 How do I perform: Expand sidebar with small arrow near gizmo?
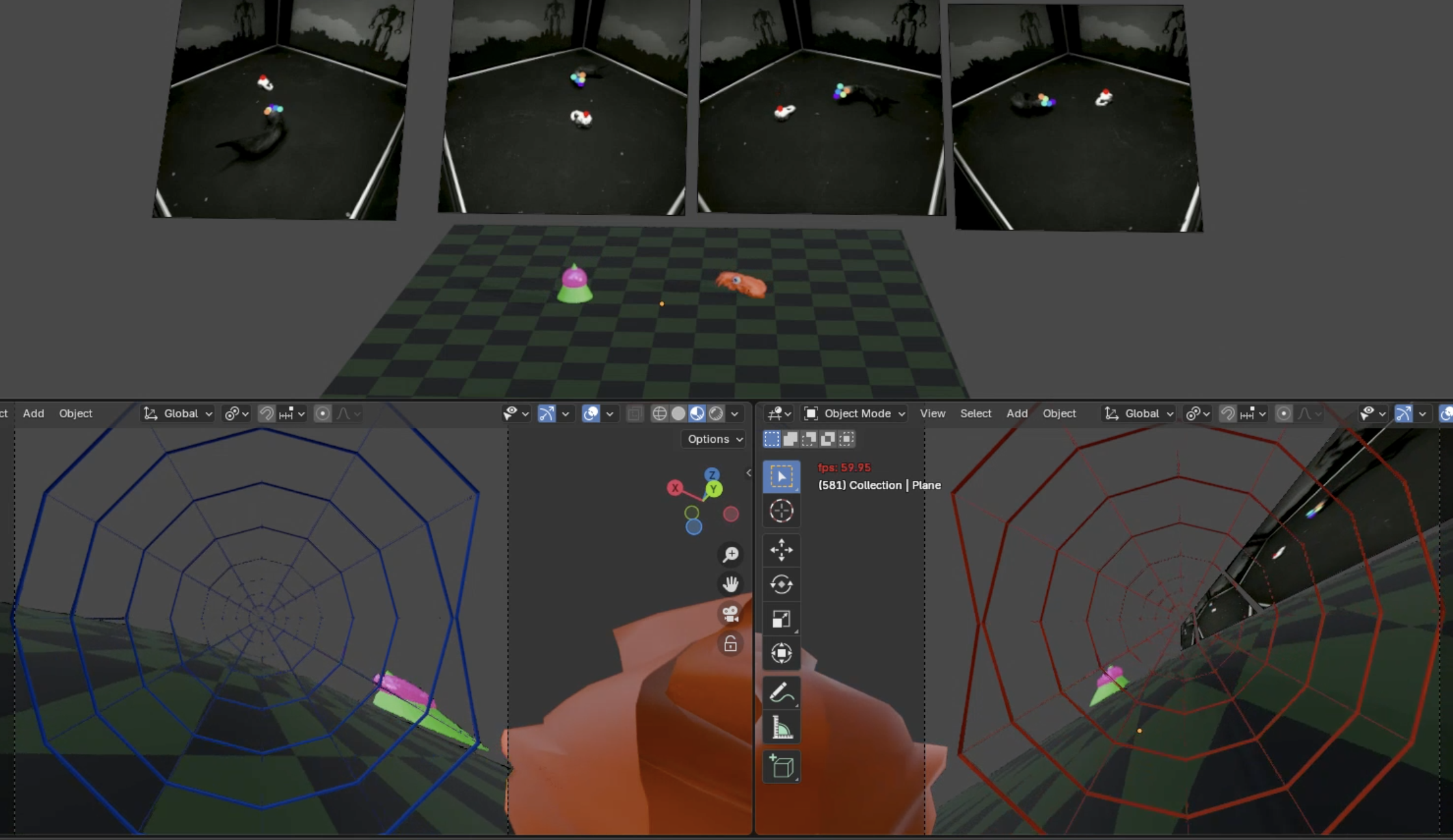click(x=749, y=473)
